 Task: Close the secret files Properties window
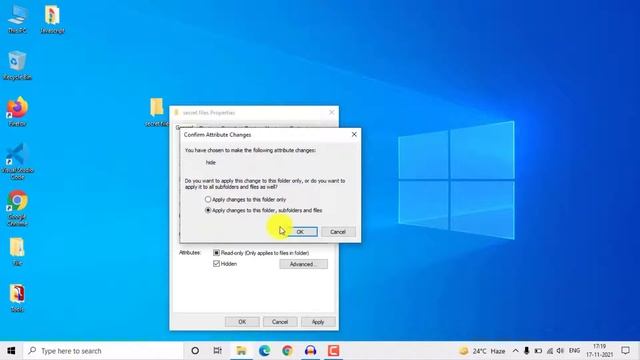point(331,112)
